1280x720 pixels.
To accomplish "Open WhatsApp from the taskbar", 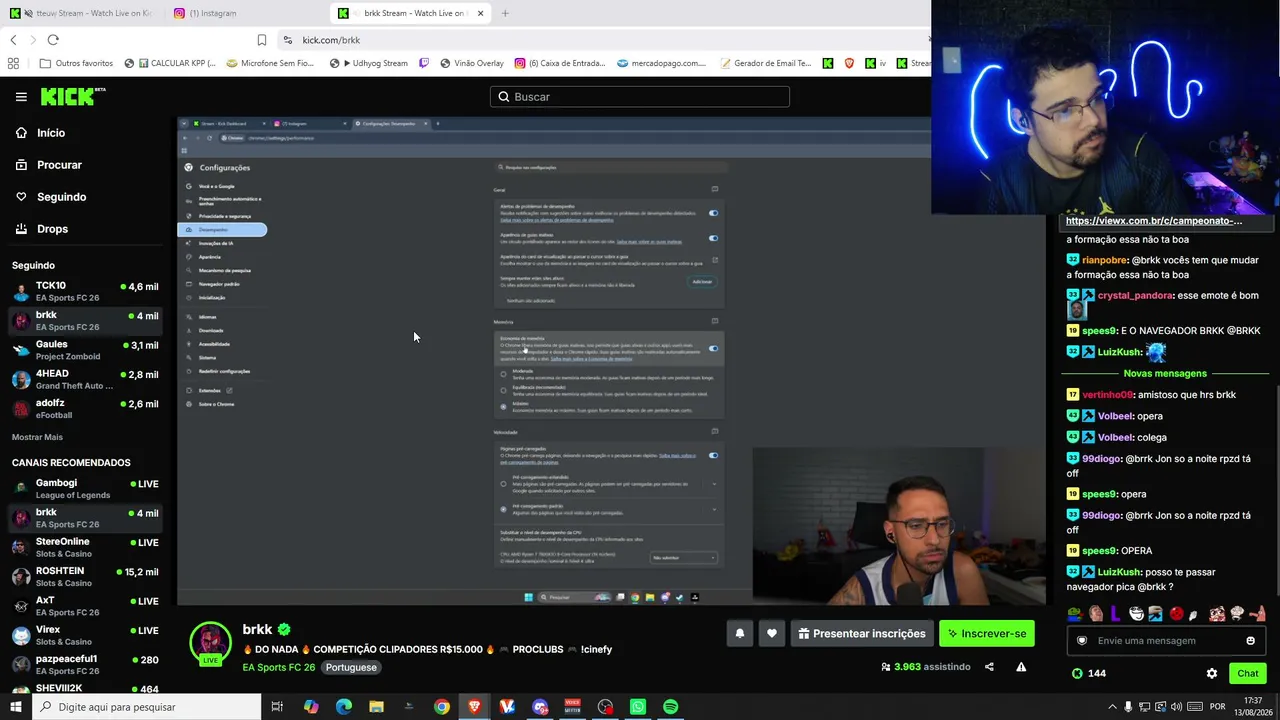I will coord(638,707).
